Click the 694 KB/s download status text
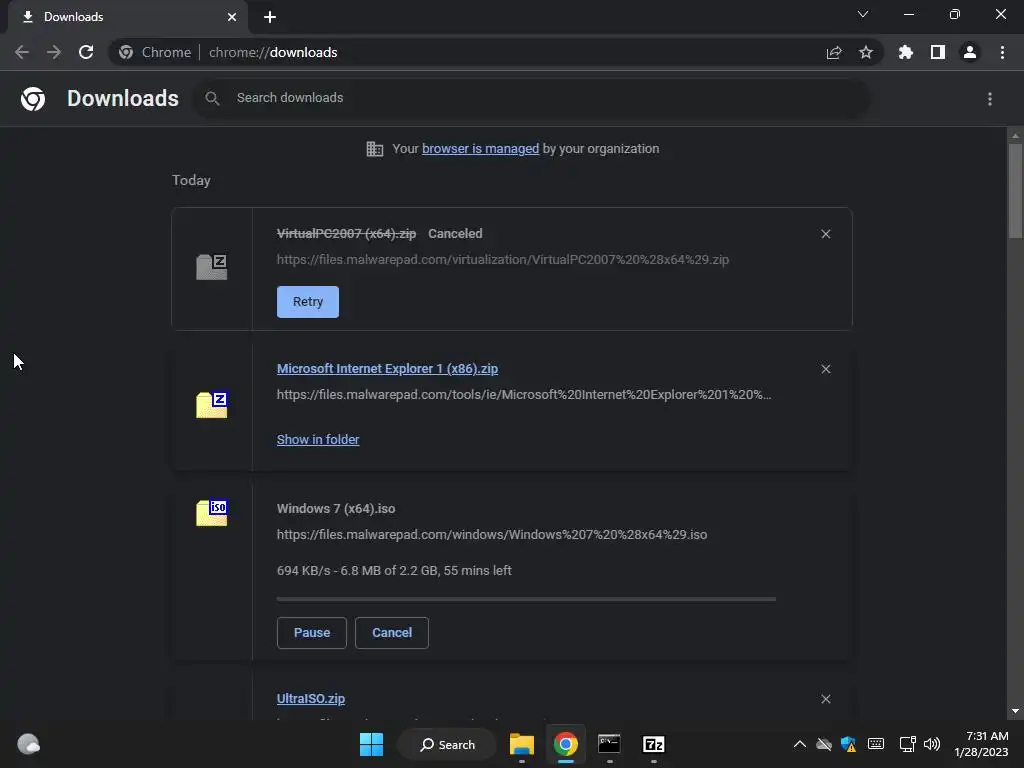Viewport: 1024px width, 768px height. pyautogui.click(x=394, y=571)
